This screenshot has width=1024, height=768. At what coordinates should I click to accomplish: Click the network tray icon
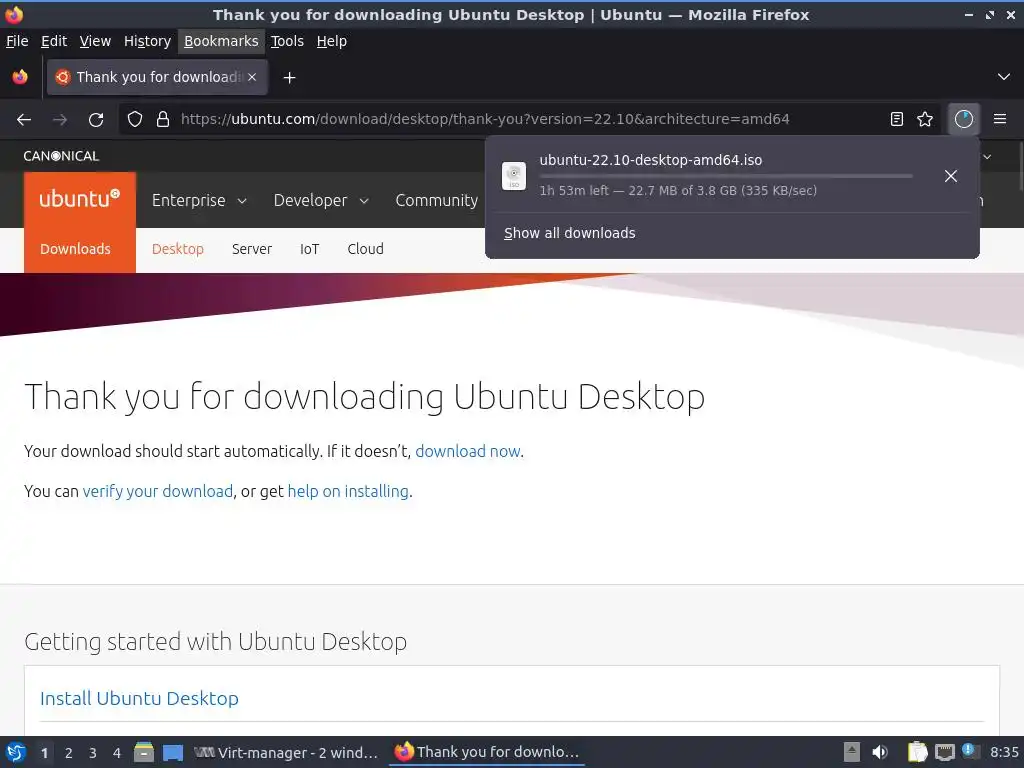click(944, 753)
